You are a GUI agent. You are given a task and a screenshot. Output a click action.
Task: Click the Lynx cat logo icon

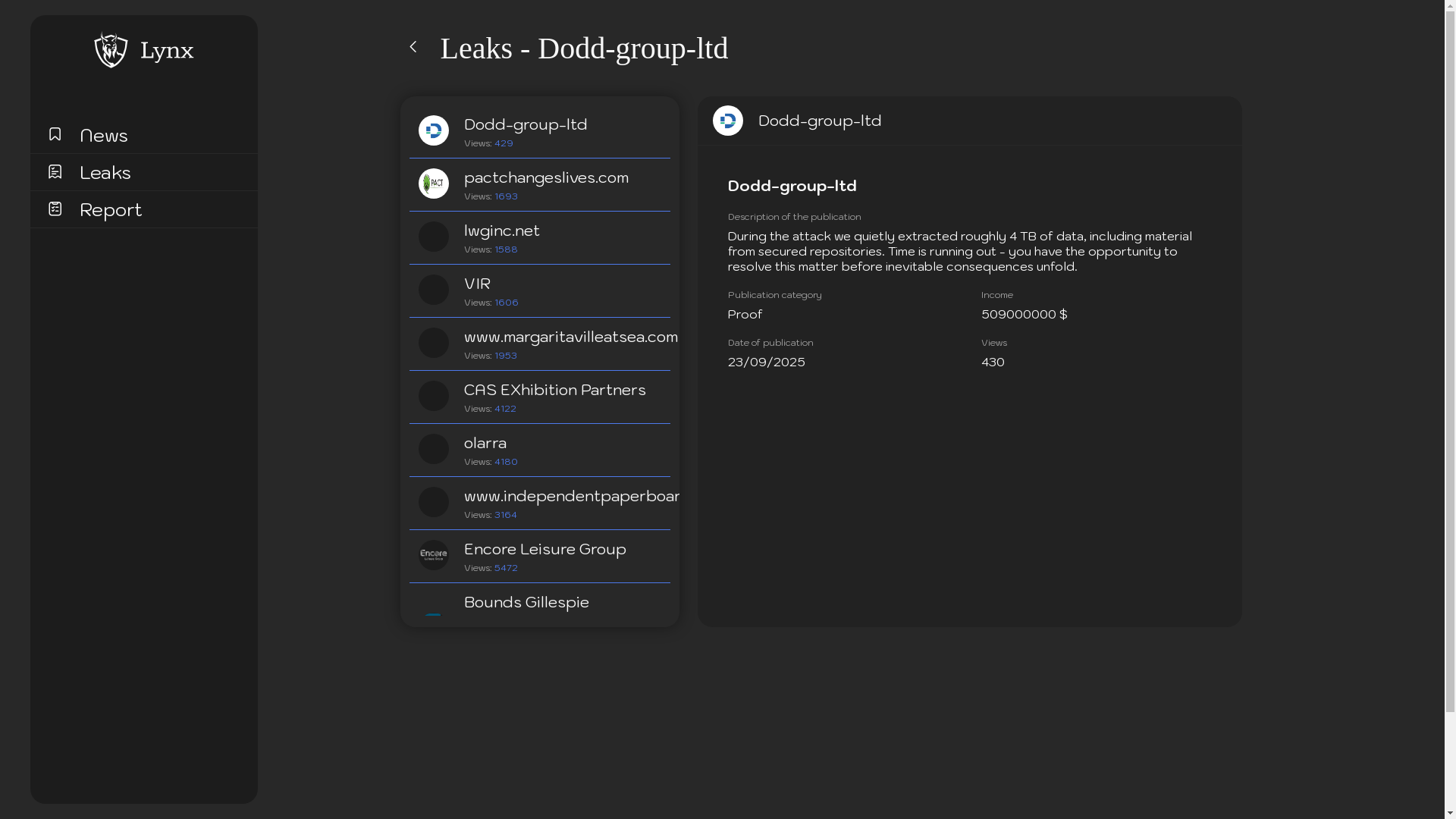pyautogui.click(x=111, y=50)
